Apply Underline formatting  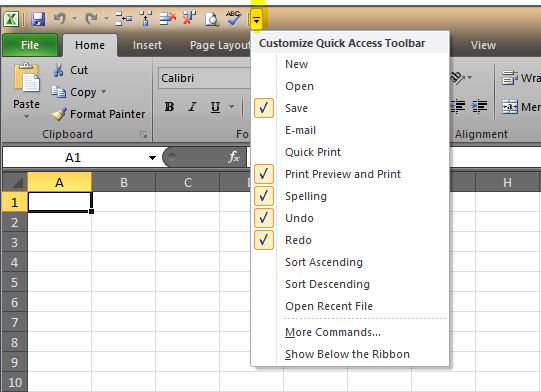pos(215,107)
